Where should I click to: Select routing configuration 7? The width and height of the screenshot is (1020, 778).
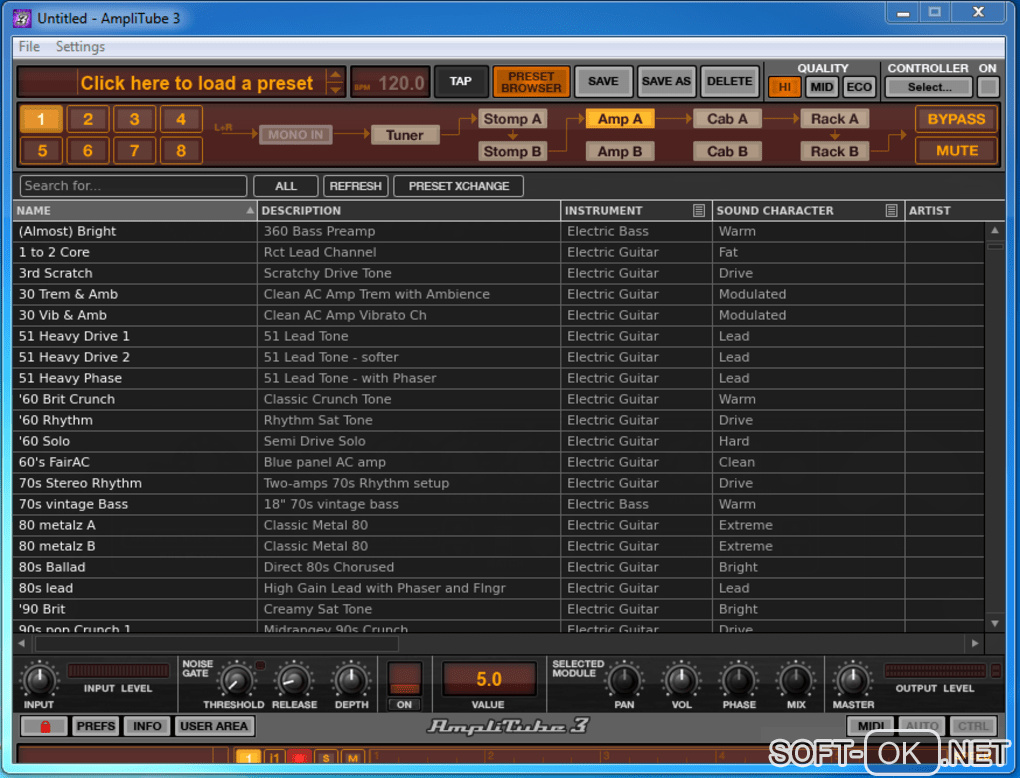[134, 150]
